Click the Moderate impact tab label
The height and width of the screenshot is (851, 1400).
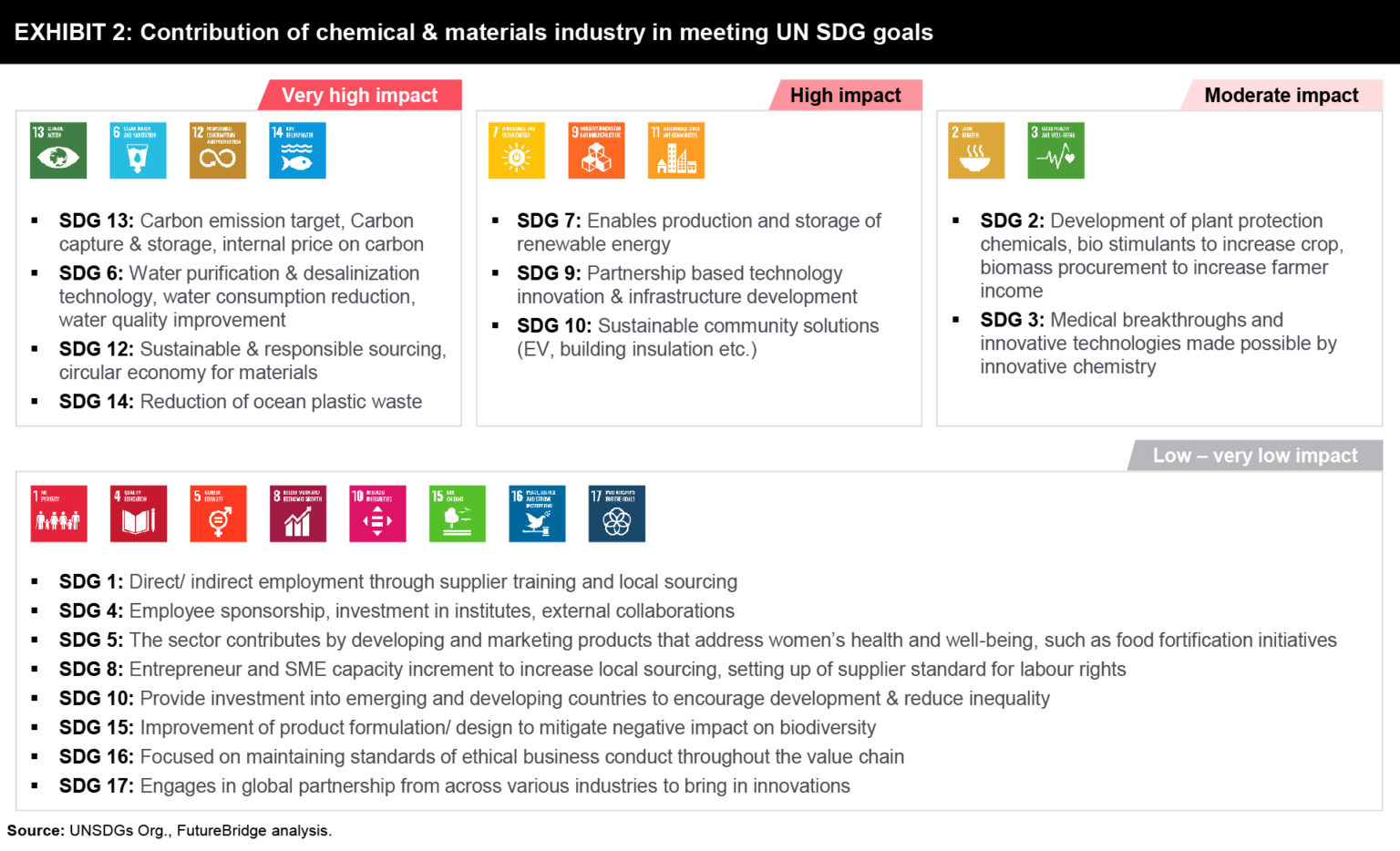(x=1281, y=96)
